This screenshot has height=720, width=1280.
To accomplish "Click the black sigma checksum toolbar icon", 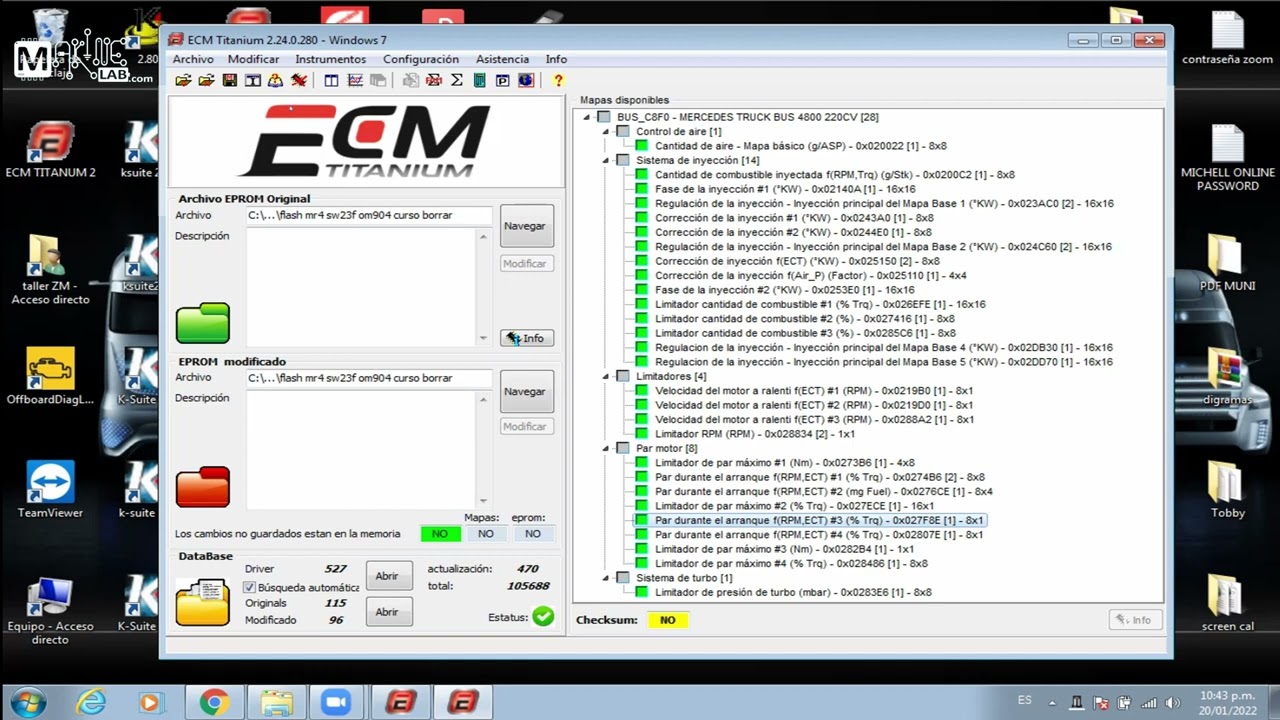I will click(x=456, y=80).
